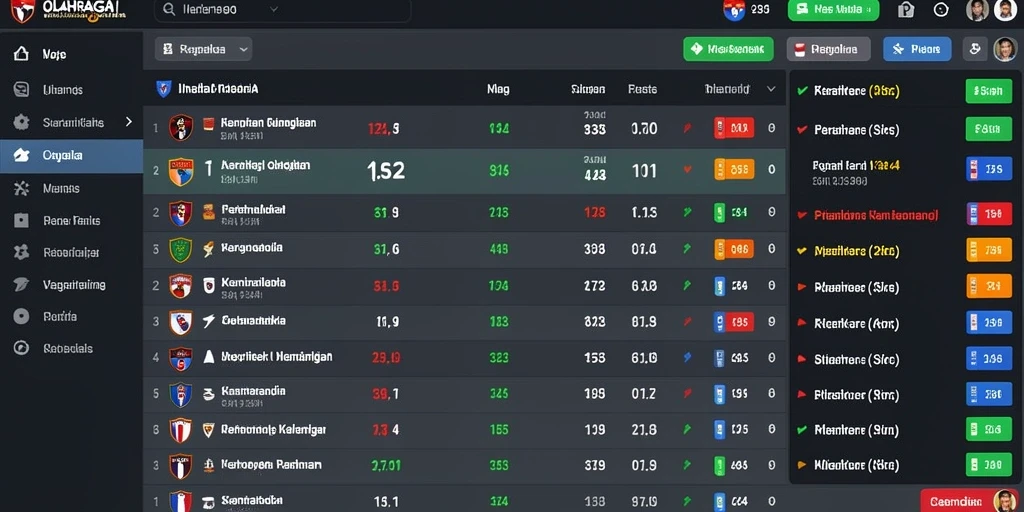The image size is (1024, 512).
Task: Click the Olahragai shield logo
Action: [x=22, y=10]
